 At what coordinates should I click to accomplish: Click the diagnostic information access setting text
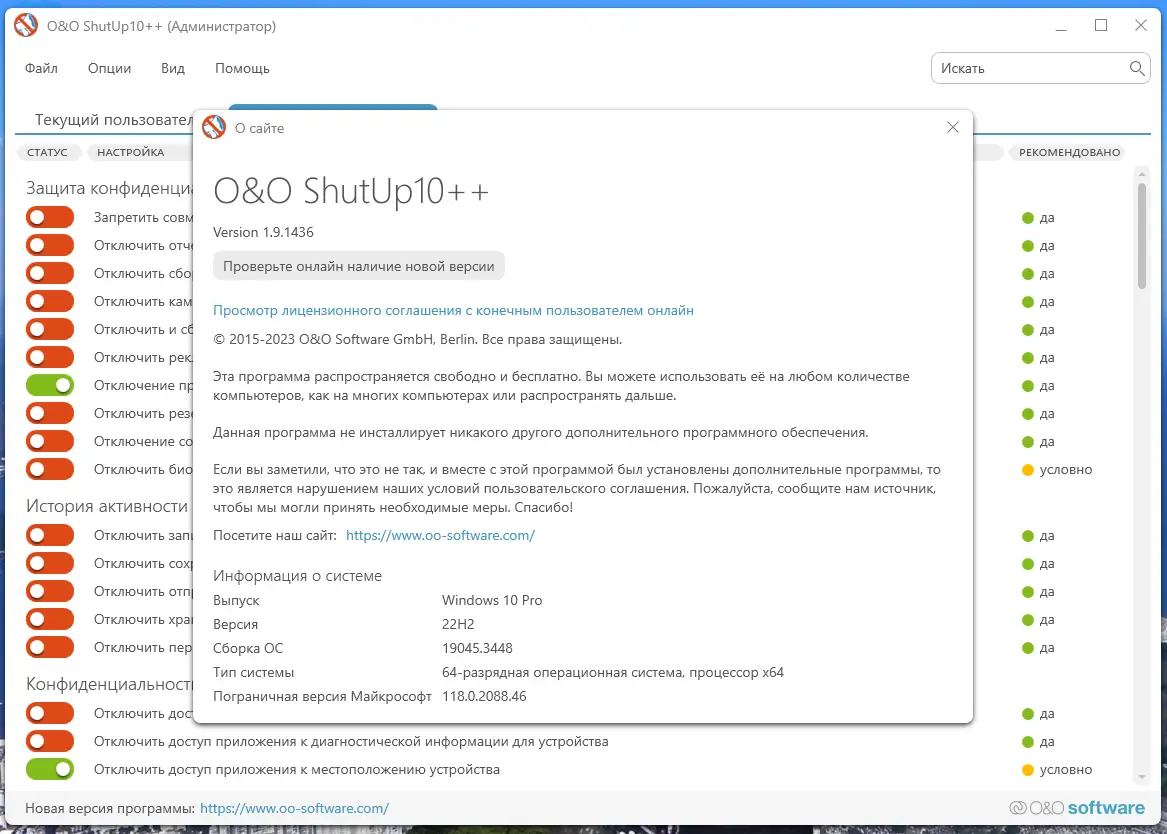[x=351, y=742]
